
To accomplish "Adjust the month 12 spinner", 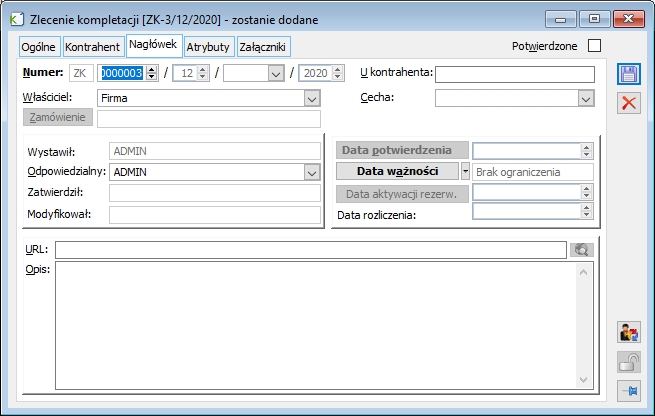I will [x=203, y=73].
